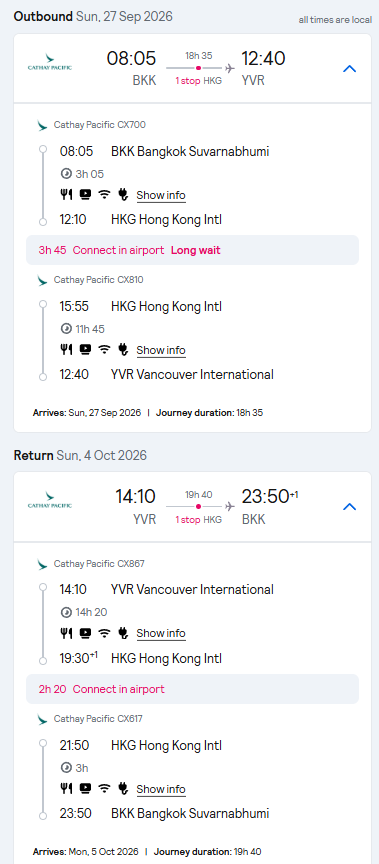379x864 pixels.
Task: Click the 3h 45 Long wait connection banner
Action: (x=192, y=250)
